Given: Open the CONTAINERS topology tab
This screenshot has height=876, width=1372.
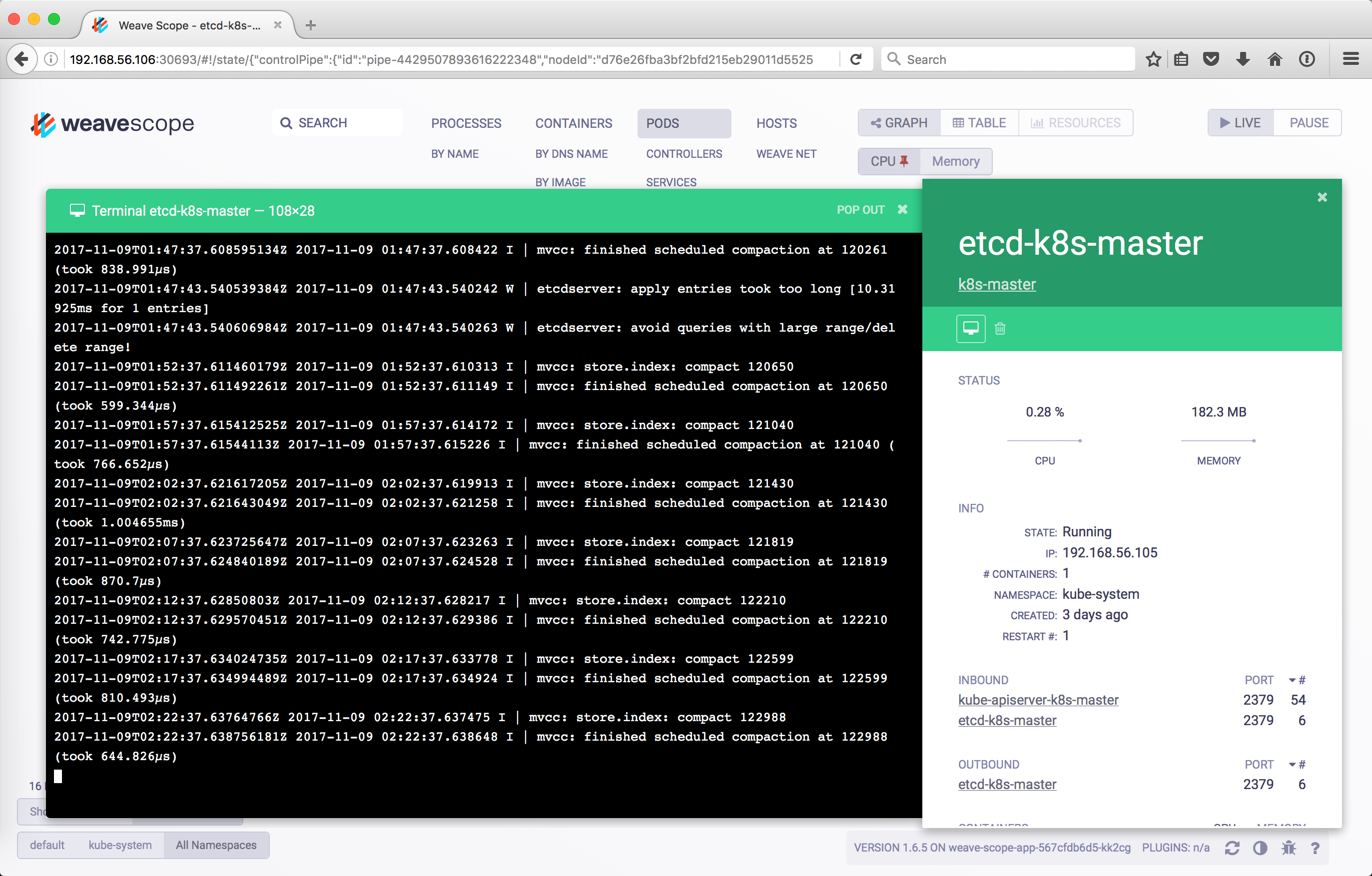Looking at the screenshot, I should pos(573,123).
